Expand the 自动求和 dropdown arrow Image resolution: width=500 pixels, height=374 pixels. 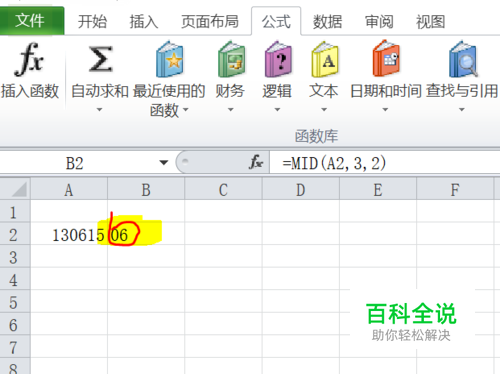pos(99,109)
